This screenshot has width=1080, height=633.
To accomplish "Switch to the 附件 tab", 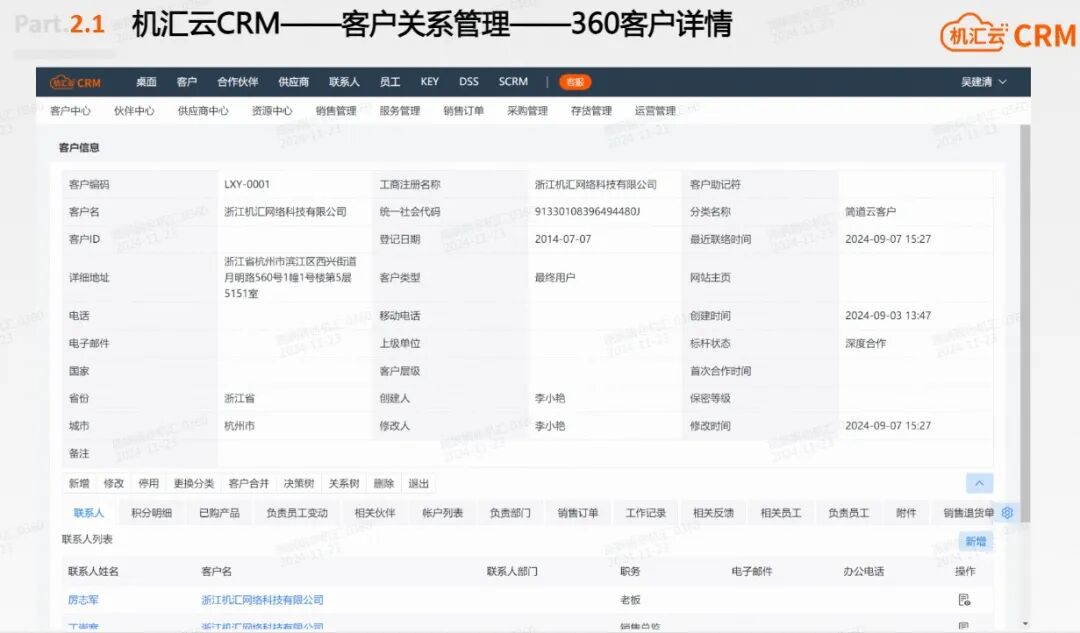I will [905, 512].
